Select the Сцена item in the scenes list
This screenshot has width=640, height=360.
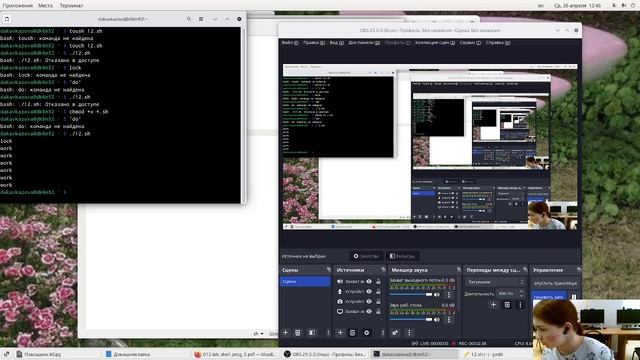(305, 281)
